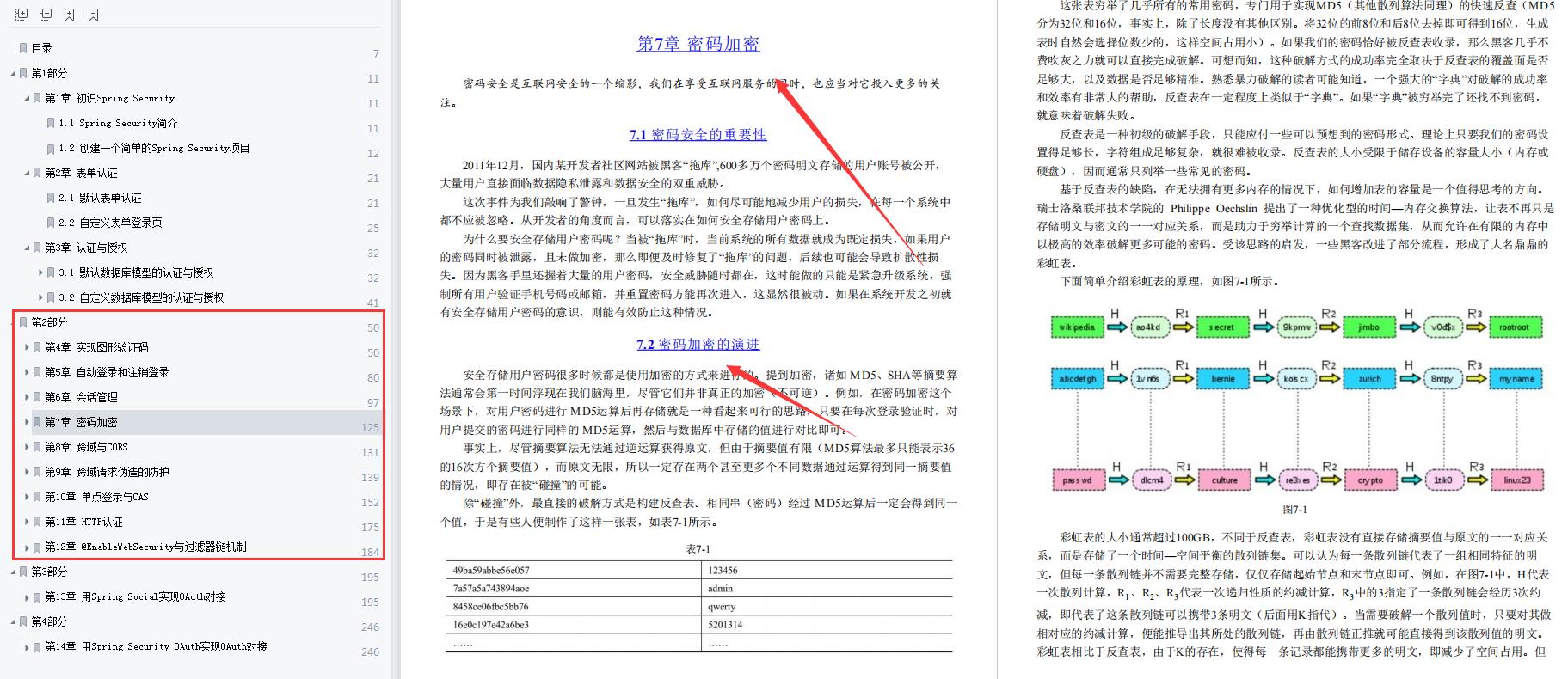1568x679 pixels.
Task: Click the 图7-1 figure caption
Action: pos(1294,510)
